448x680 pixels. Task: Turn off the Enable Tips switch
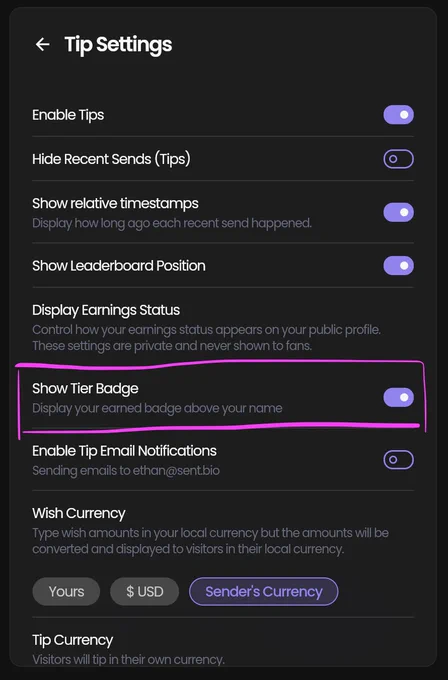[398, 115]
